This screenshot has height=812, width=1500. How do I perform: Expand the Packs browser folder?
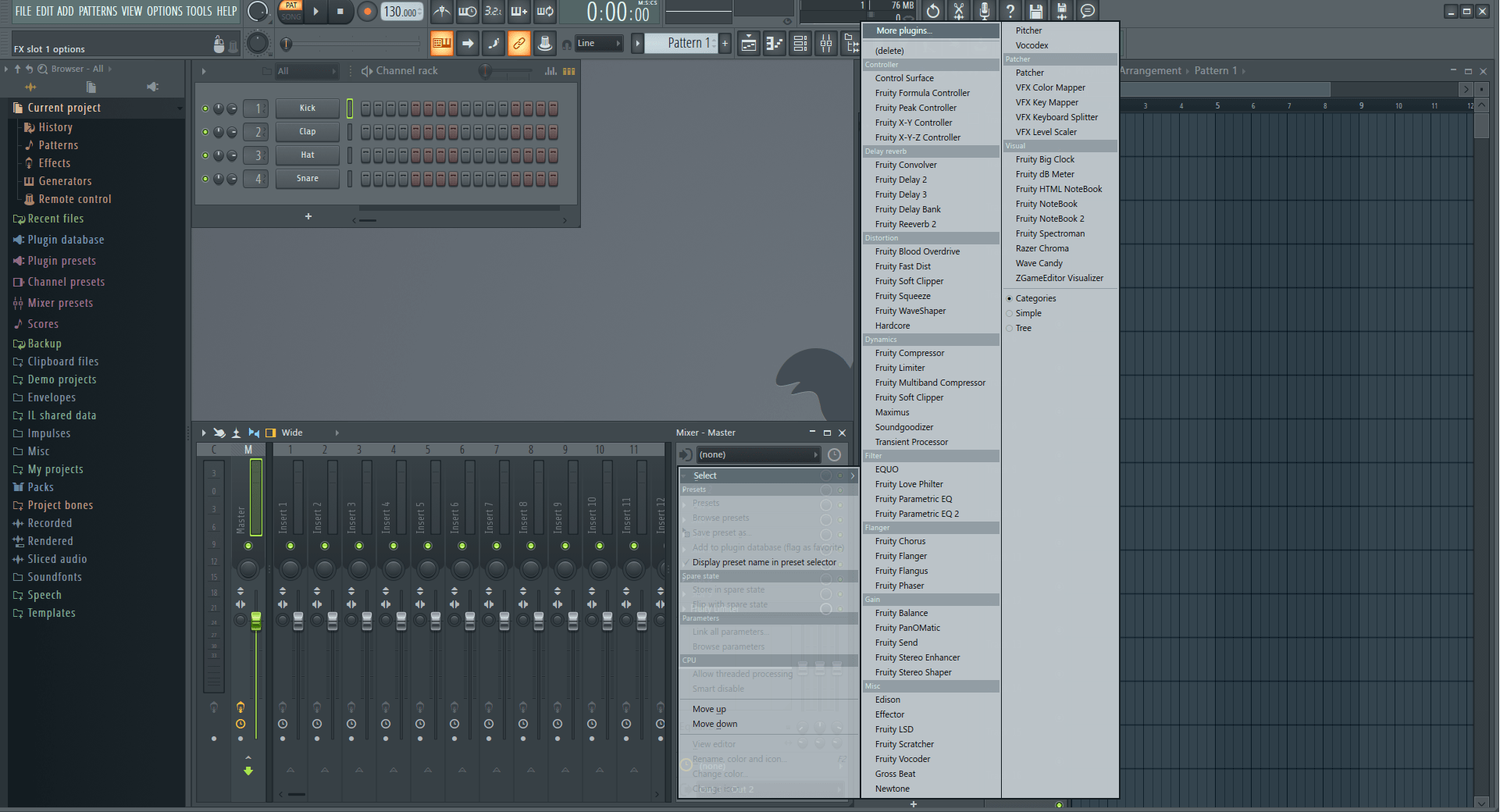pos(41,487)
